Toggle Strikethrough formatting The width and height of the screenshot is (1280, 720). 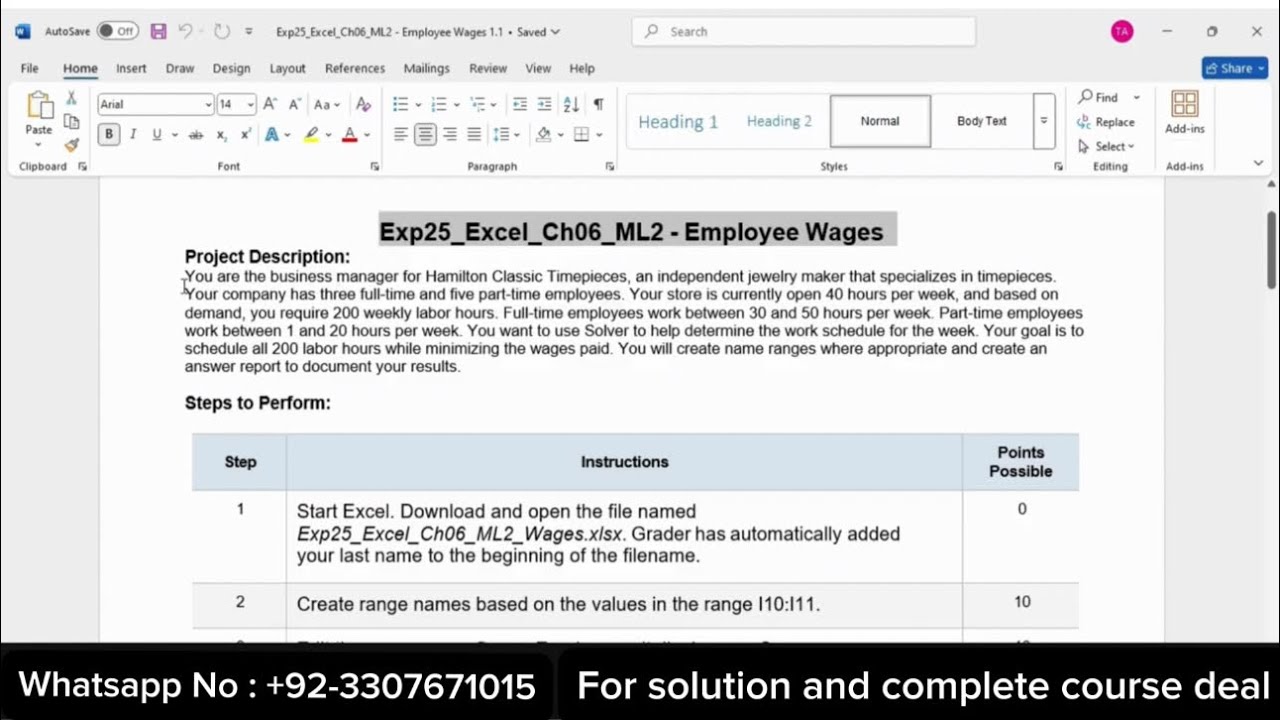pos(196,135)
